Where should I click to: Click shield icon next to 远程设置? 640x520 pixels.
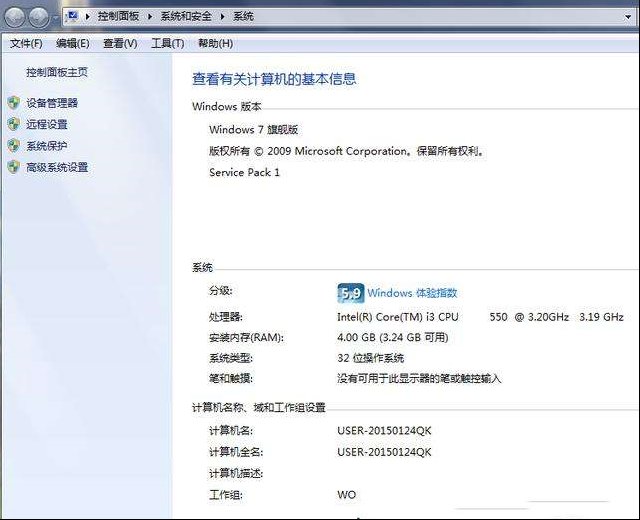pyautogui.click(x=14, y=124)
